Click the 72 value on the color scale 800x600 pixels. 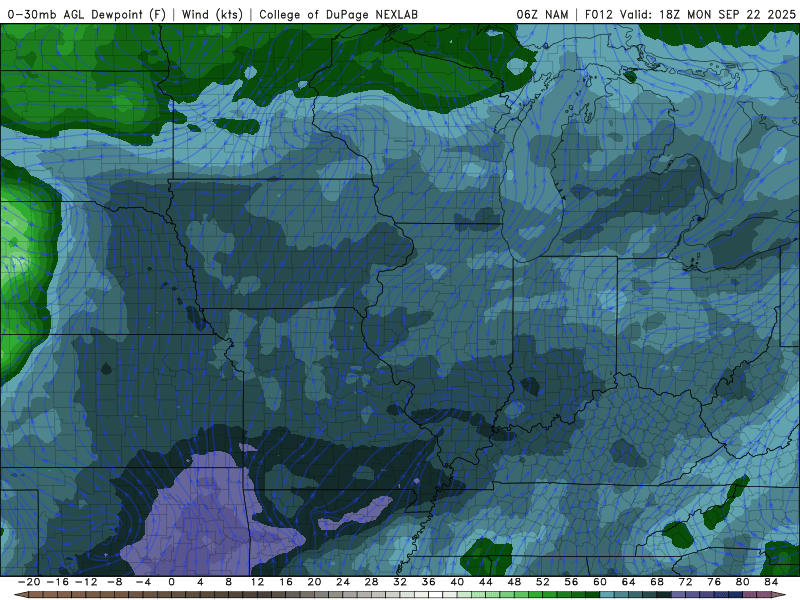[x=686, y=582]
